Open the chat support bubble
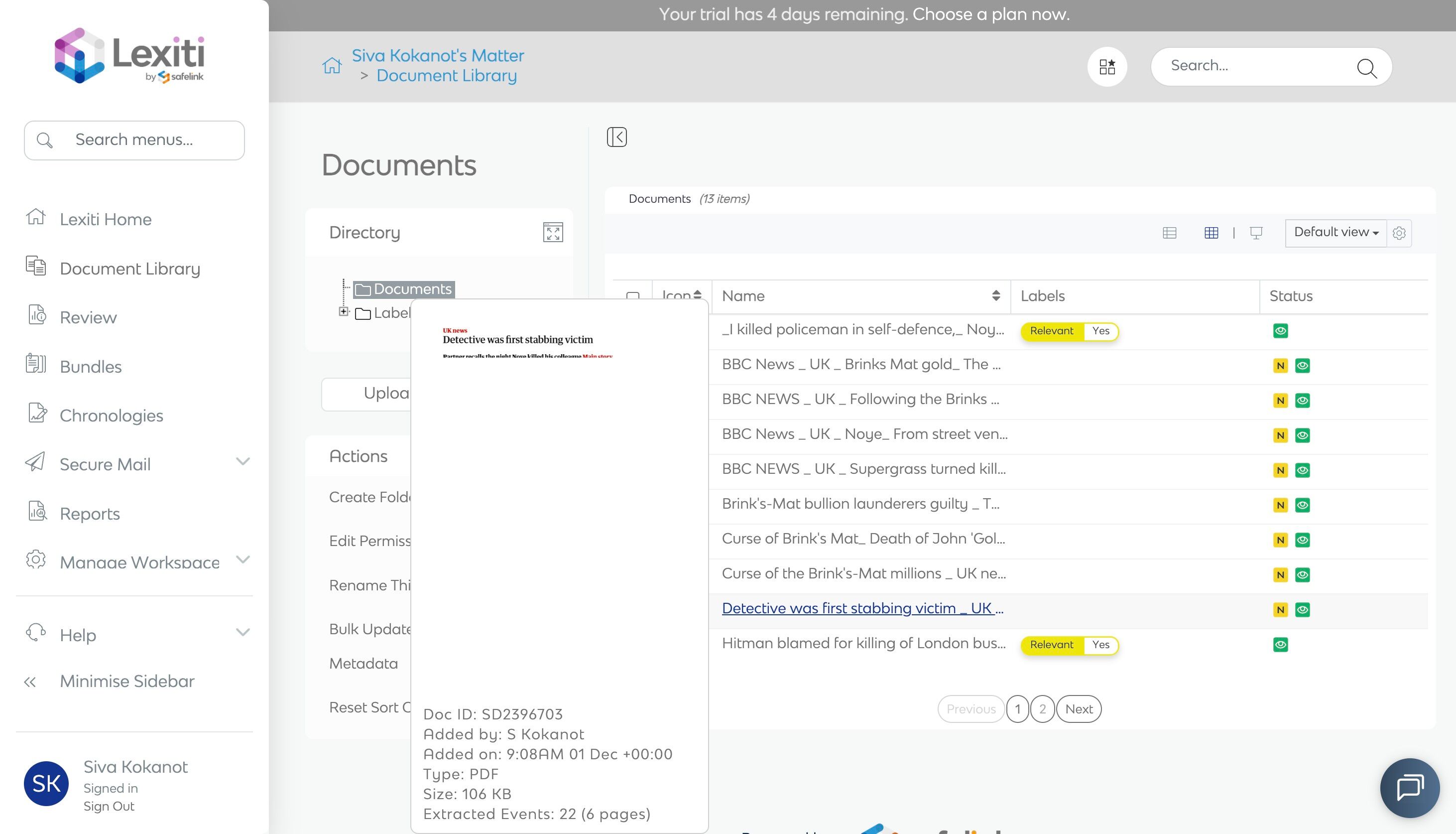This screenshot has height=834, width=1456. (x=1409, y=787)
